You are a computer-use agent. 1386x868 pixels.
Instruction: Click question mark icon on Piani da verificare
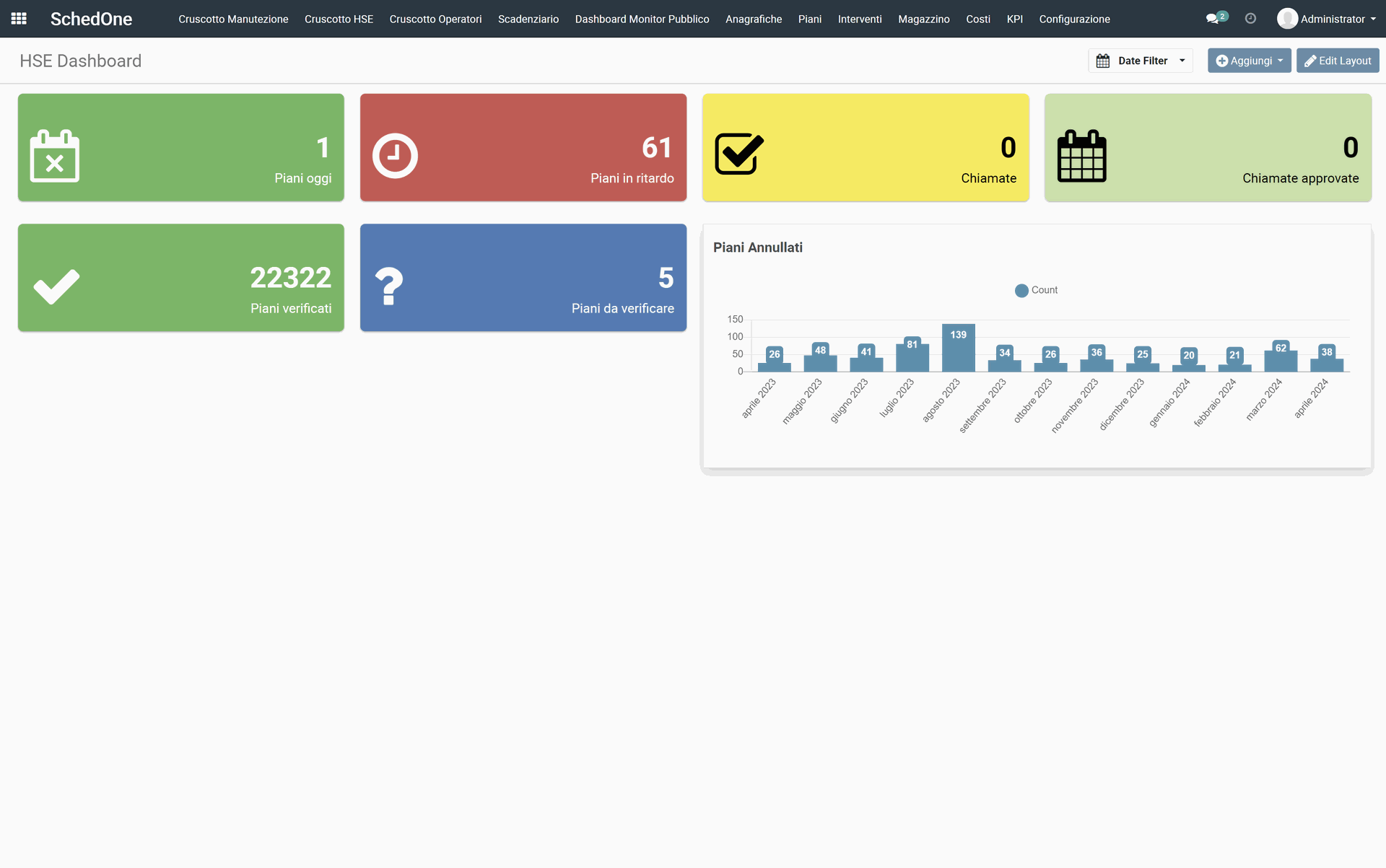tap(389, 286)
